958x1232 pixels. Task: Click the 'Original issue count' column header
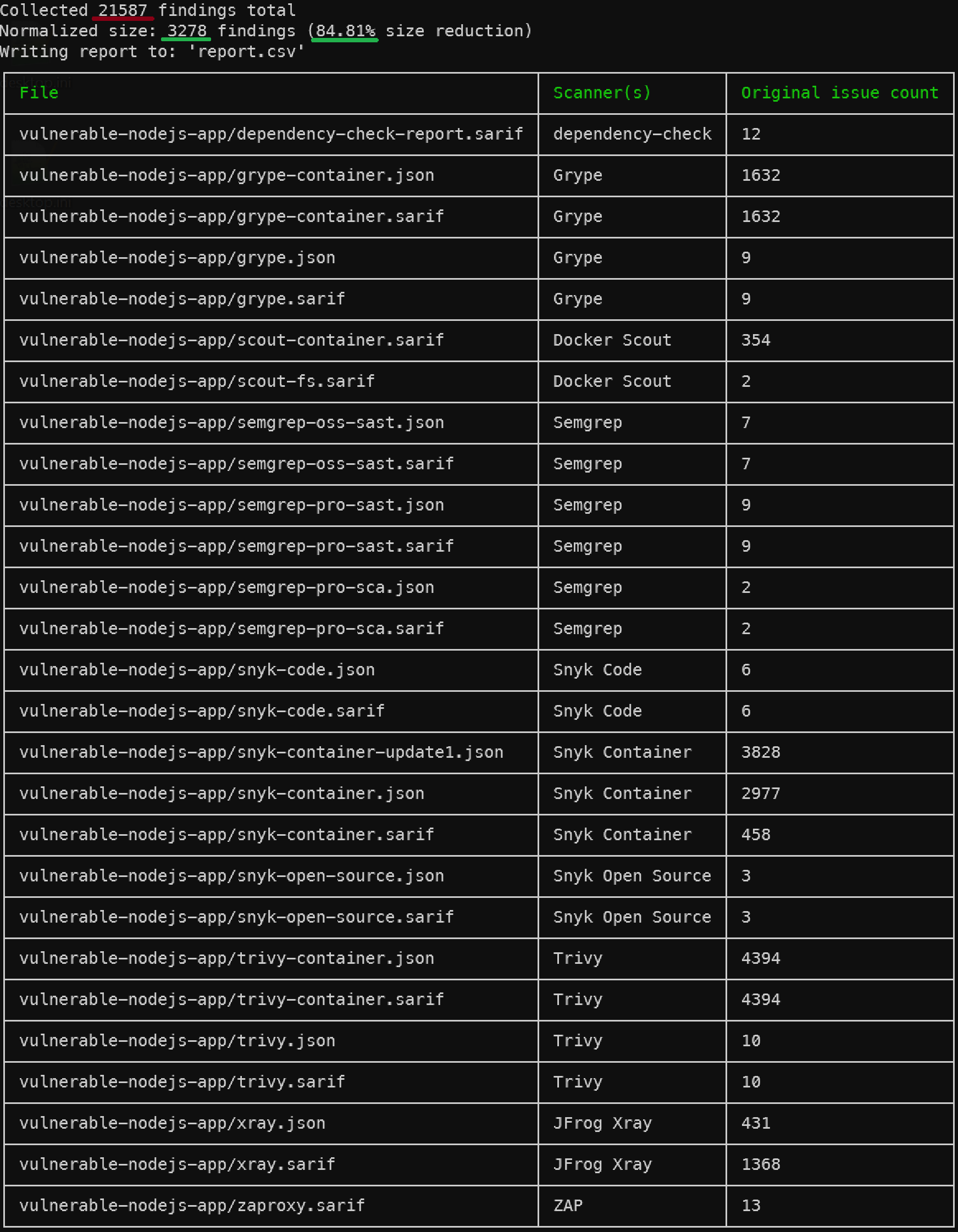click(x=839, y=92)
